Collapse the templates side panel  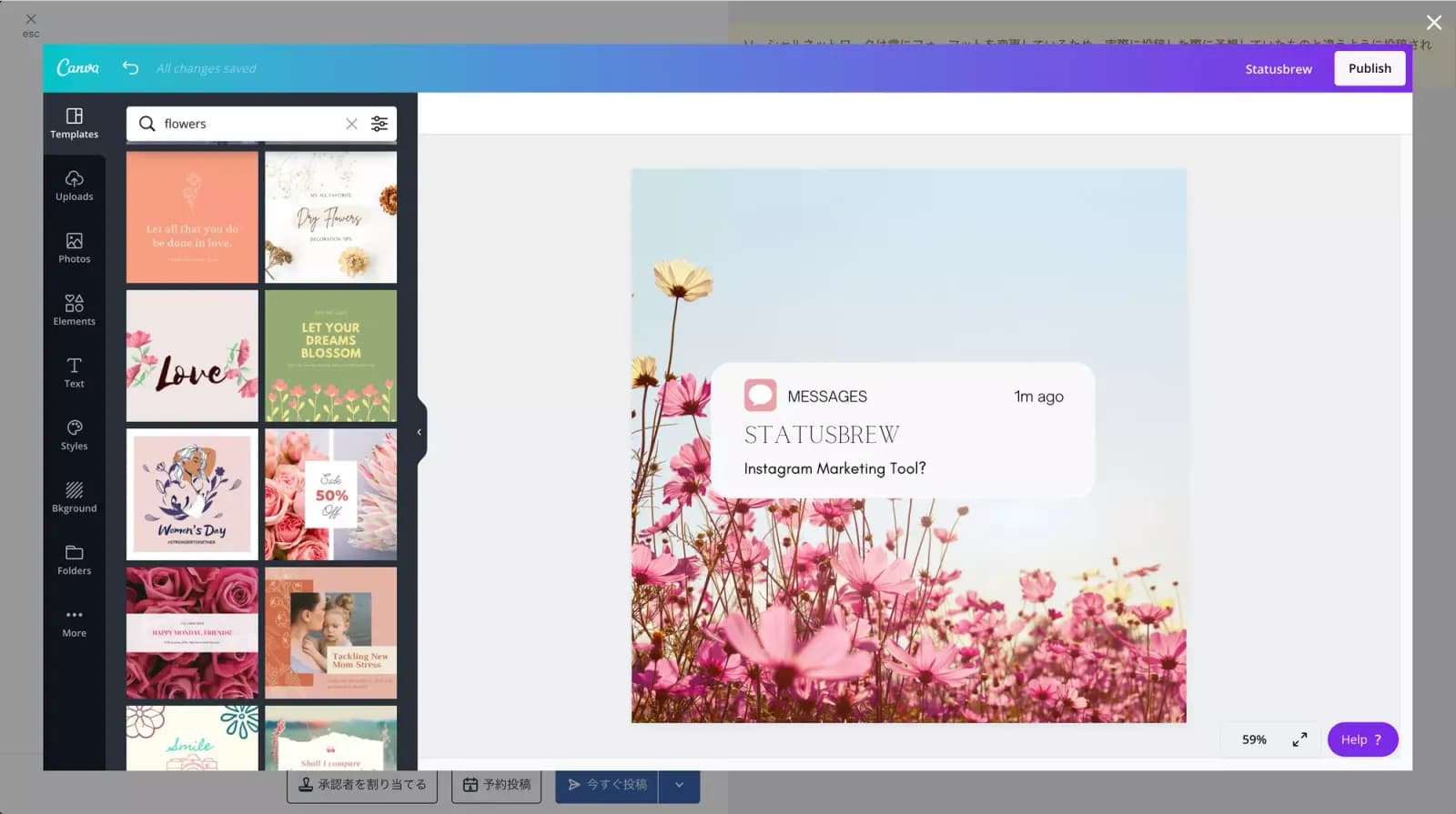coord(420,432)
